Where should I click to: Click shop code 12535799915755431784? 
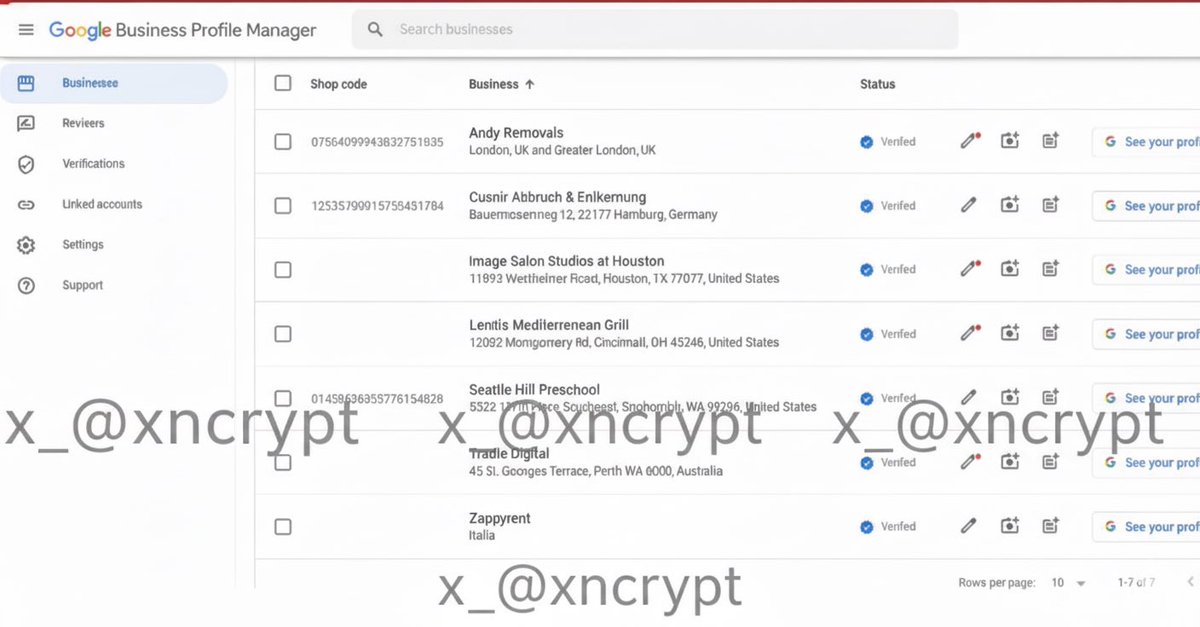[x=377, y=206]
